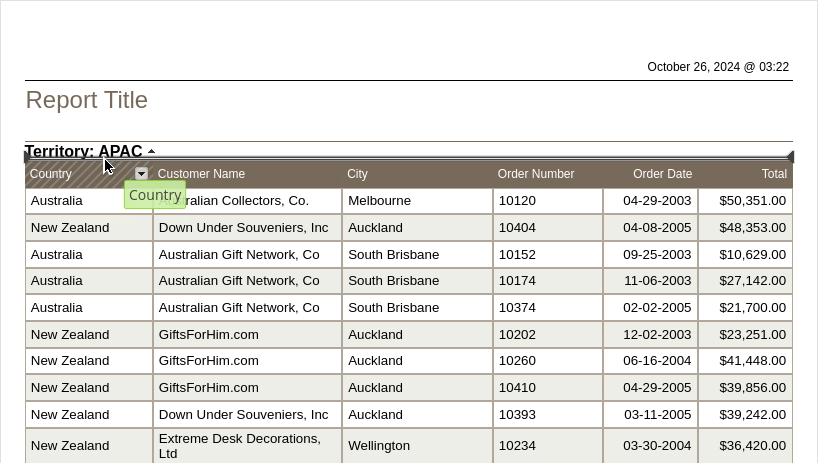Select the City column header
The width and height of the screenshot is (818, 463).
pos(357,174)
